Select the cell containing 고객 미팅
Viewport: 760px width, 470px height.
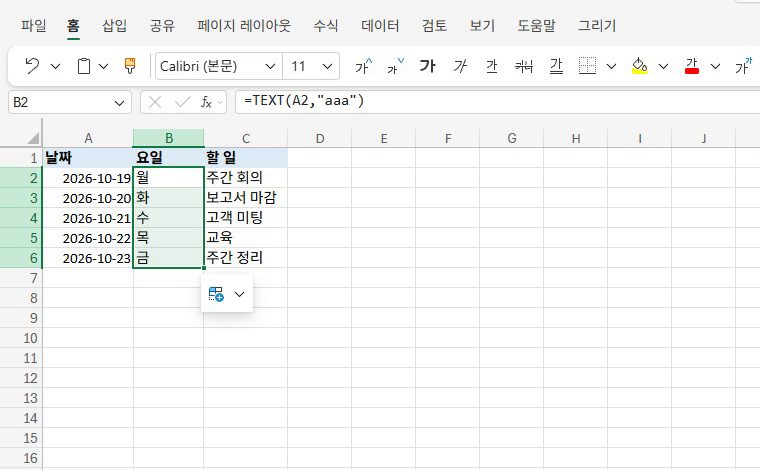click(x=246, y=218)
